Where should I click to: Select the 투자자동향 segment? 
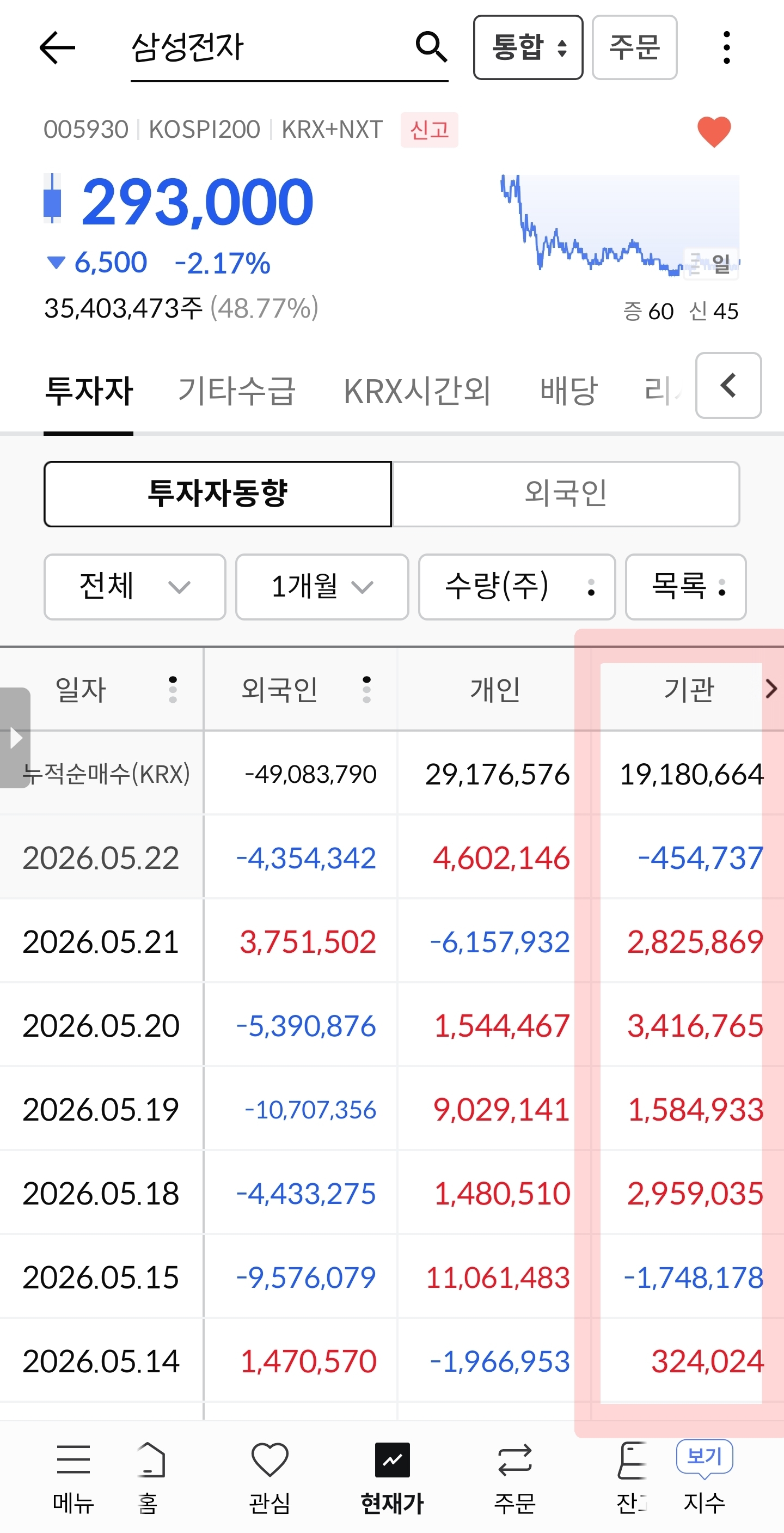click(218, 494)
